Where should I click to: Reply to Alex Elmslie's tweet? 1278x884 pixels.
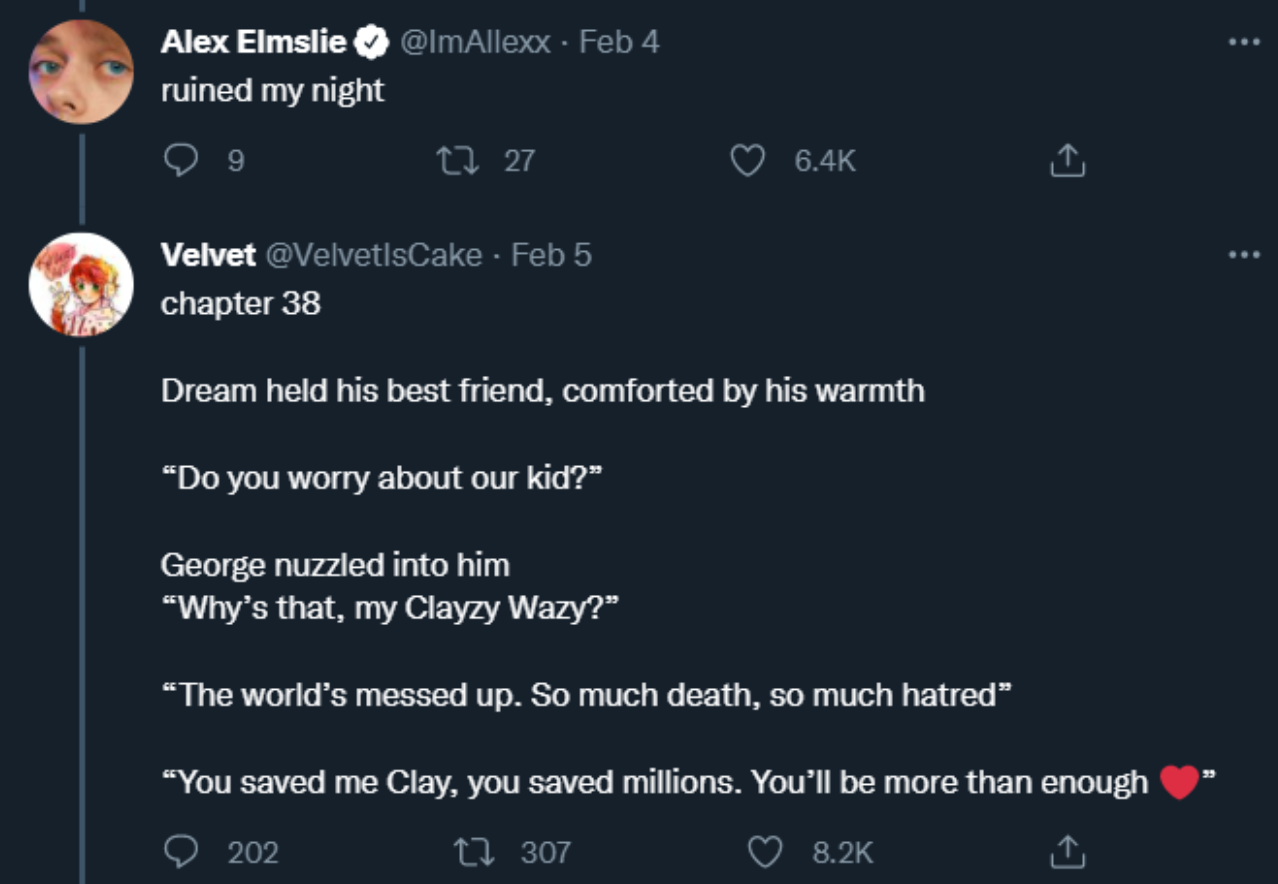pos(182,160)
